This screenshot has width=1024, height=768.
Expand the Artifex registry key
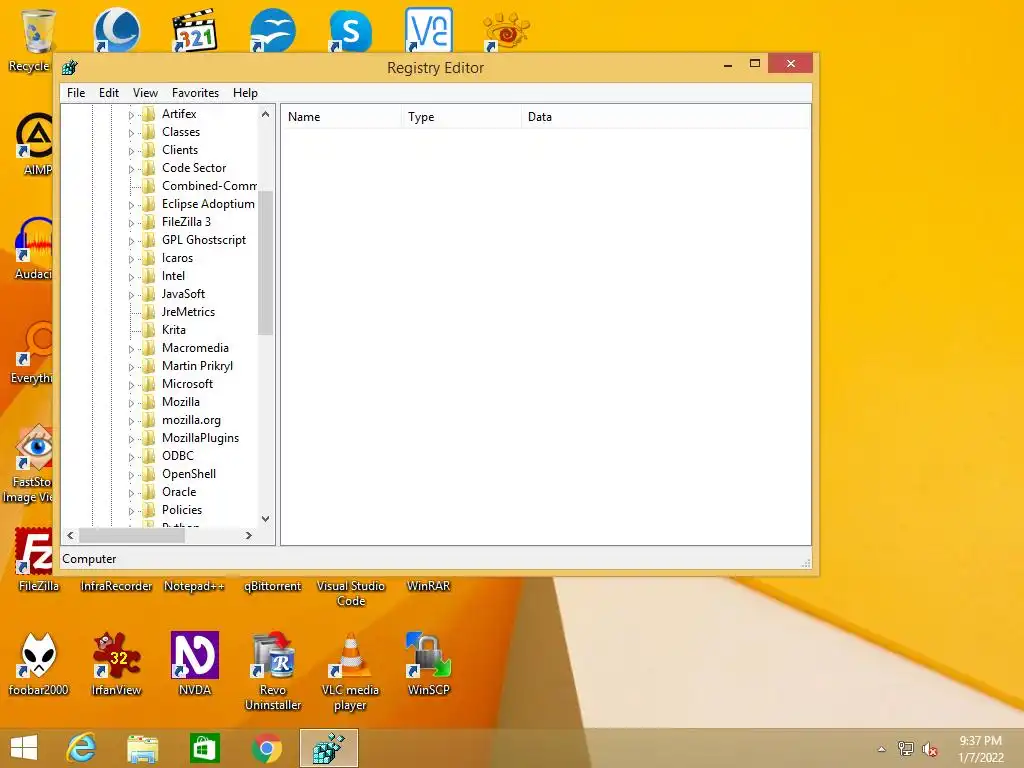click(x=131, y=115)
